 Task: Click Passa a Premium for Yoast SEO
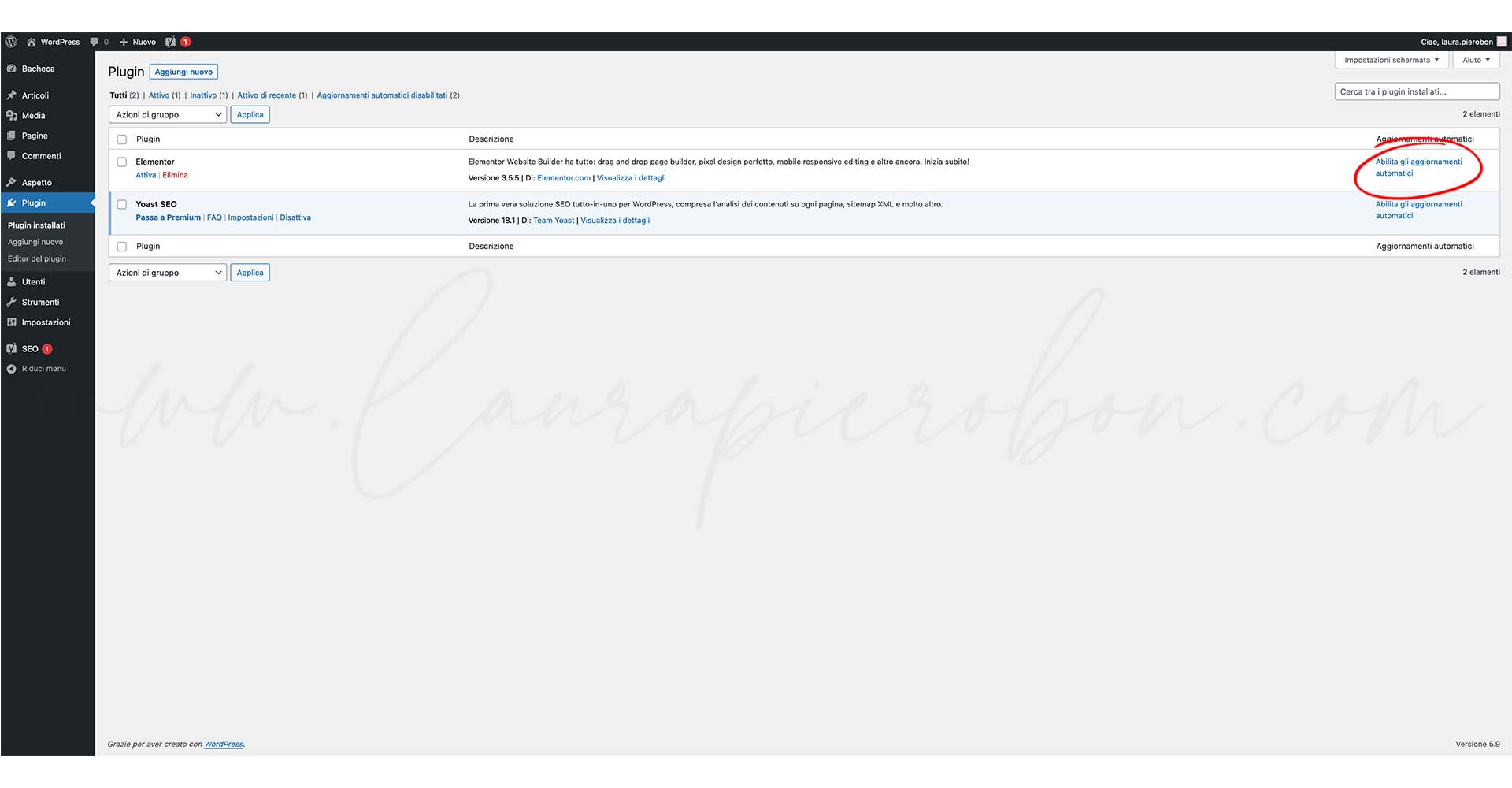[x=168, y=217]
